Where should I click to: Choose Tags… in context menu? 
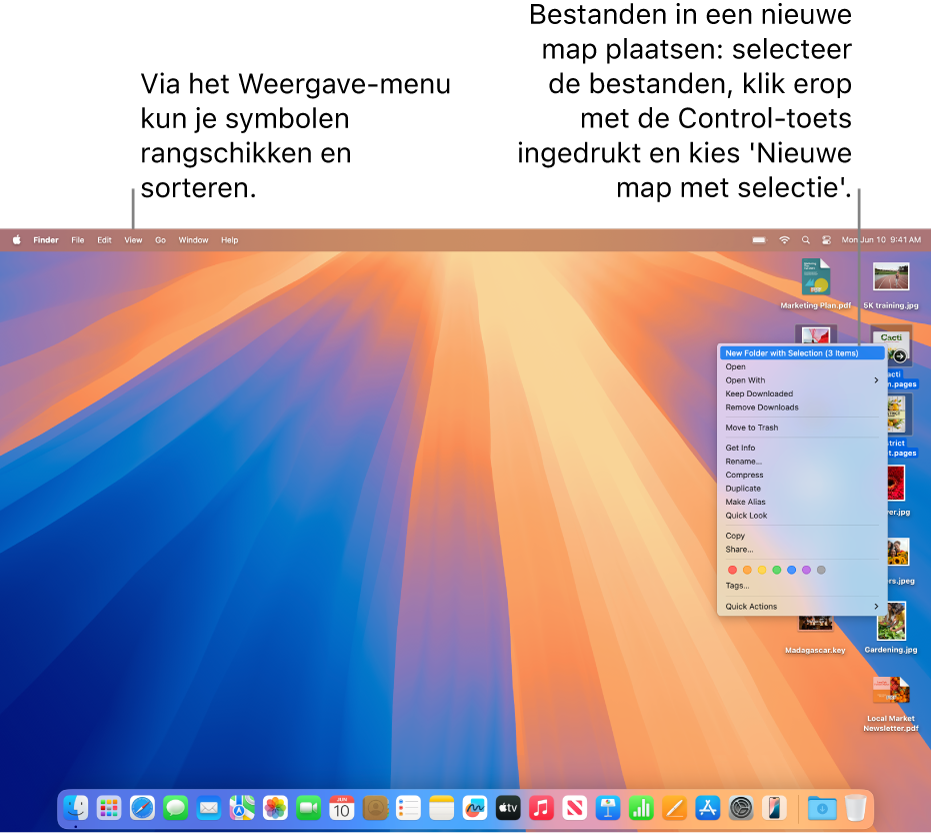pyautogui.click(x=802, y=586)
